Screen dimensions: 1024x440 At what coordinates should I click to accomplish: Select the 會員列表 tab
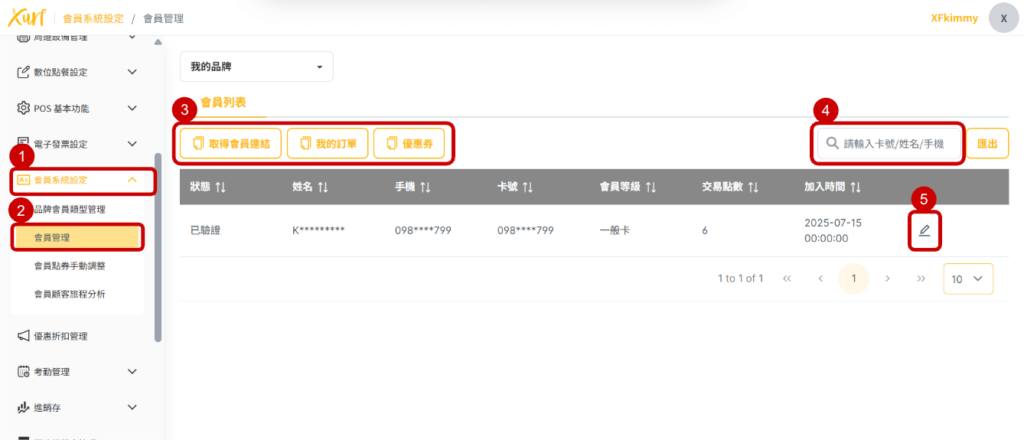point(223,102)
